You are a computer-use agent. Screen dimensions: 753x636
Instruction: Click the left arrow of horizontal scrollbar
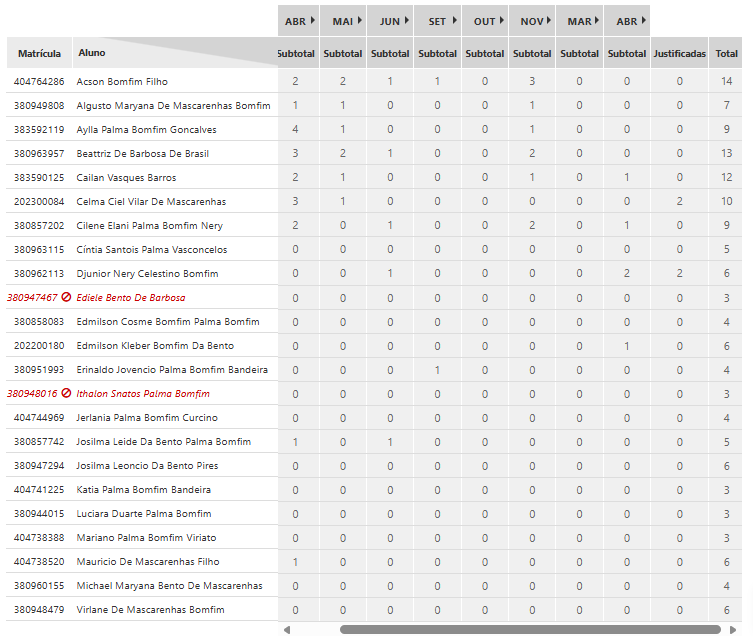287,630
